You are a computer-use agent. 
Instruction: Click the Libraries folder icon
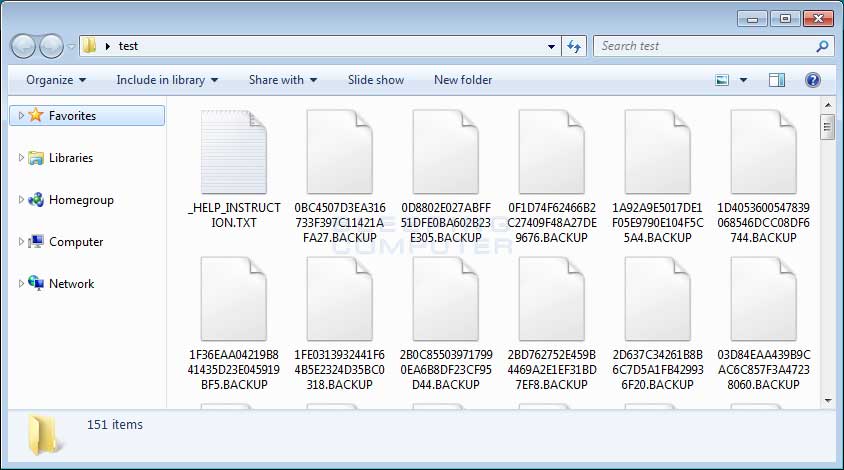pyautogui.click(x=36, y=158)
